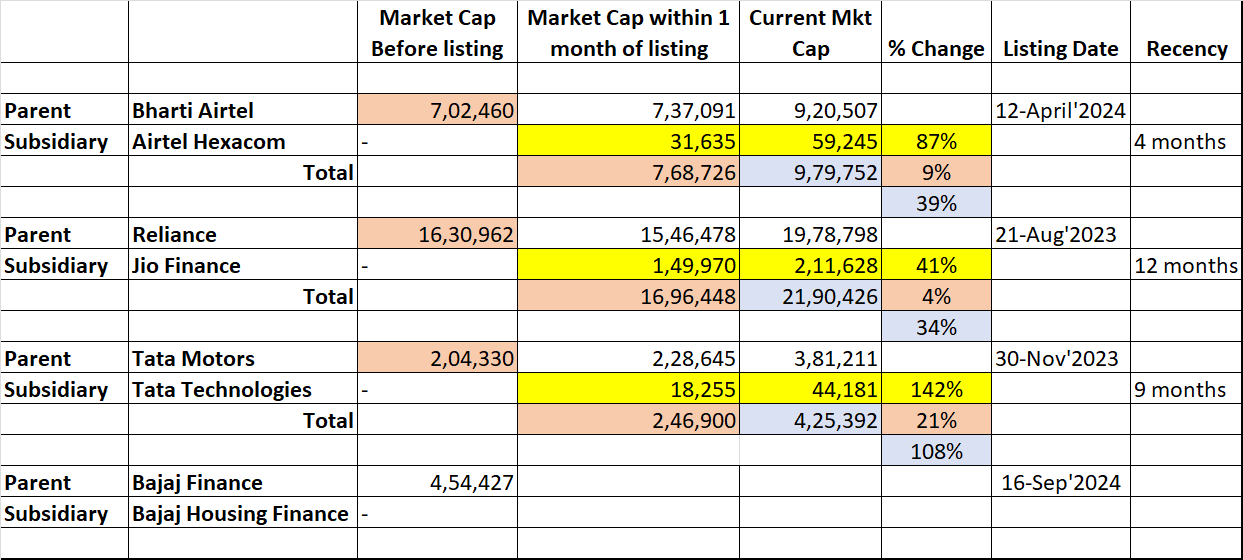The image size is (1243, 560).
Task: Click the 16-Sep'2024 listing date cell
Action: coord(1060,482)
